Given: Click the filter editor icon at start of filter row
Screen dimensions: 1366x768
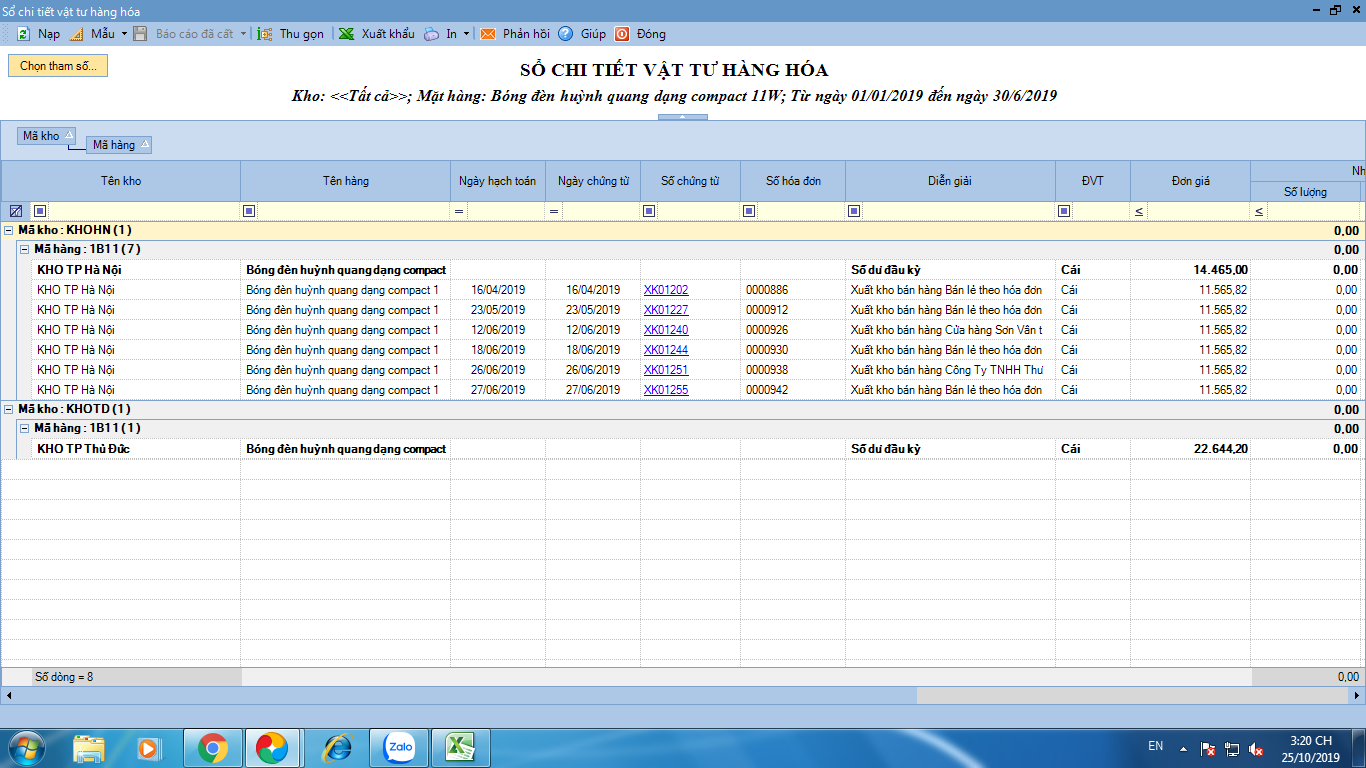Looking at the screenshot, I should [x=16, y=211].
